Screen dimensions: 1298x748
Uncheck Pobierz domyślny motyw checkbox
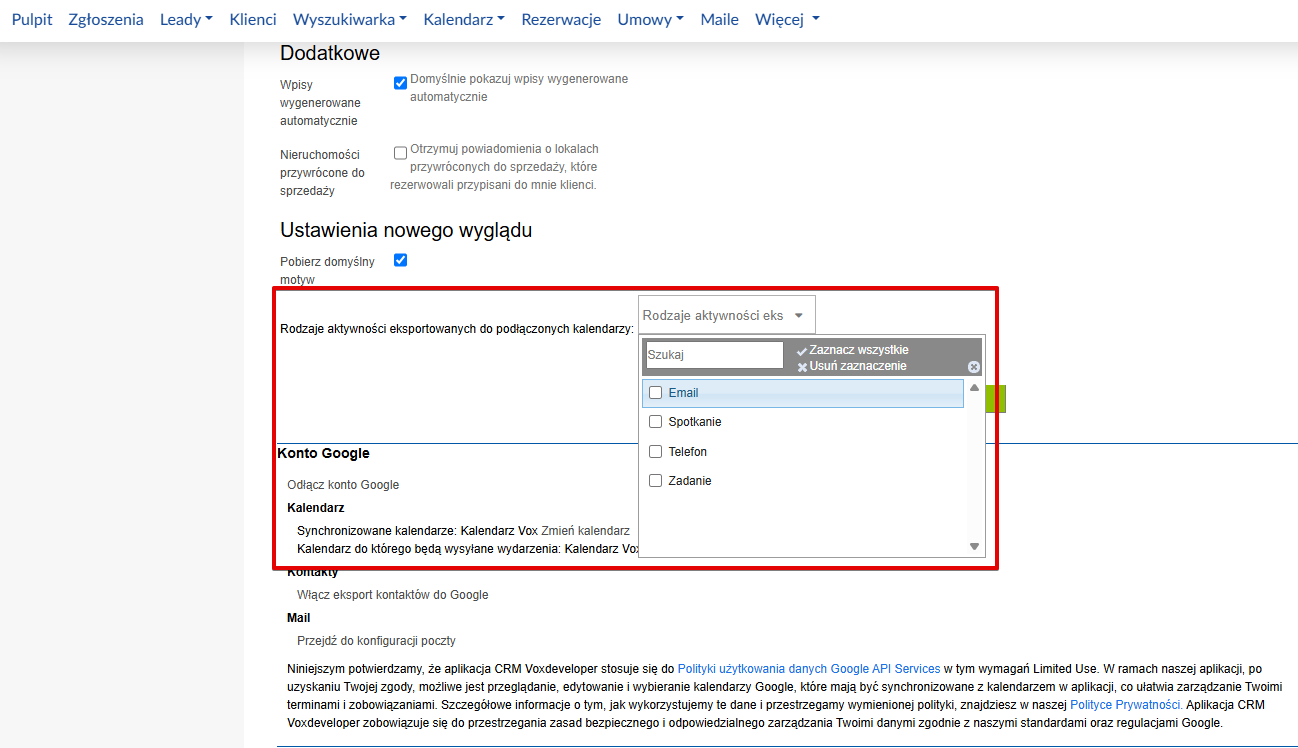(x=401, y=260)
